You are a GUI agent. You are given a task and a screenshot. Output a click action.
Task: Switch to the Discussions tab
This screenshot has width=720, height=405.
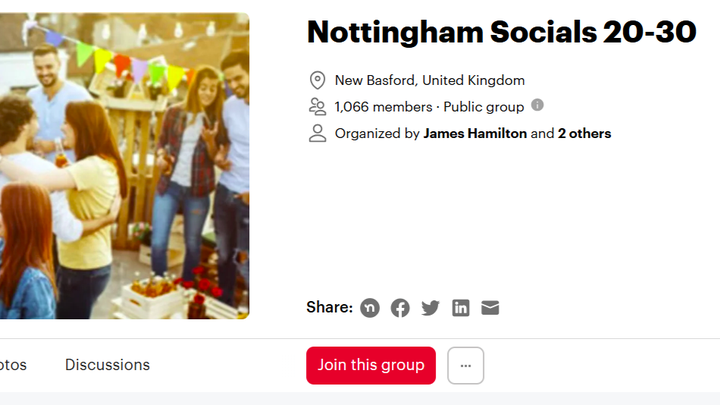click(x=107, y=365)
